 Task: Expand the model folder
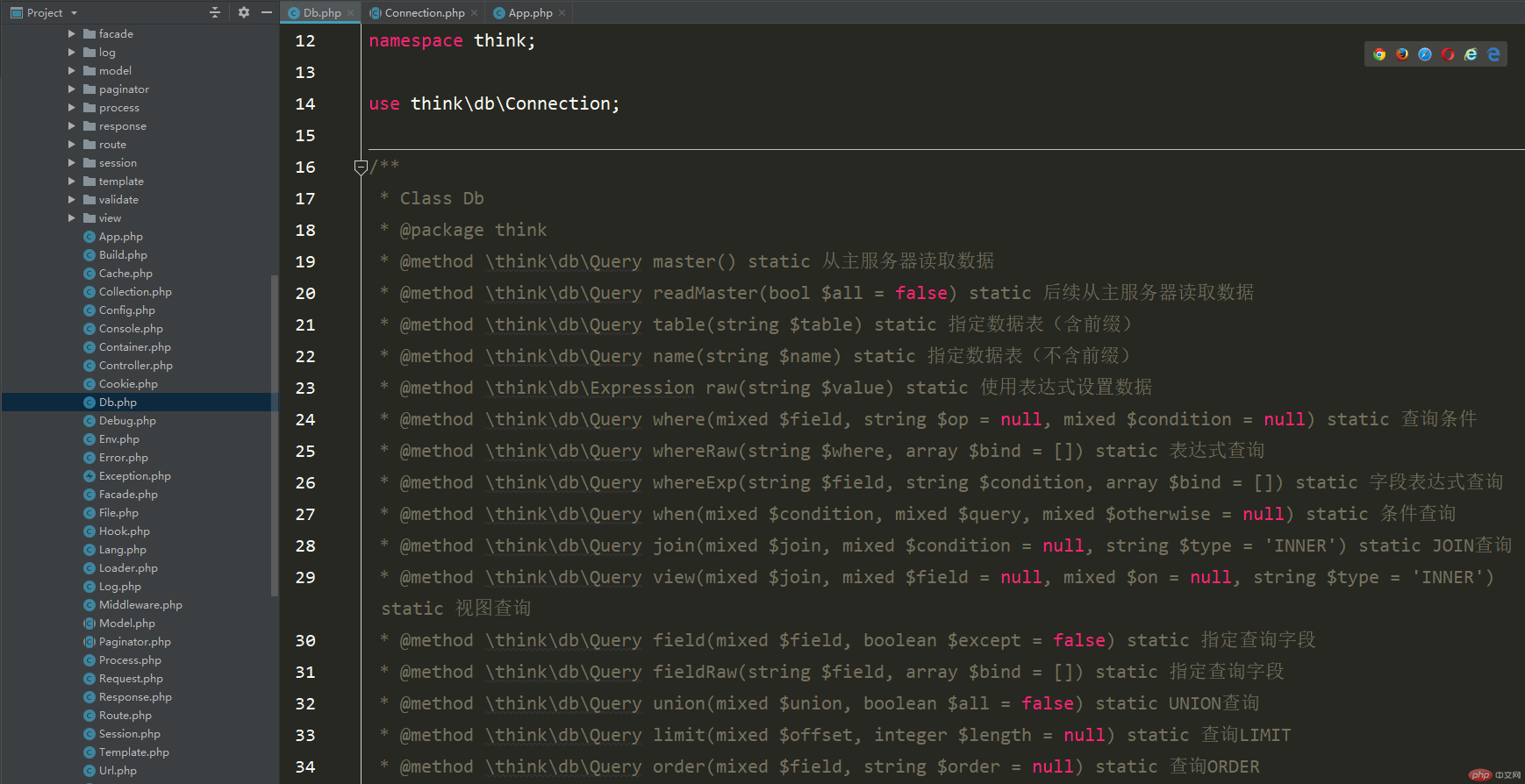[72, 70]
